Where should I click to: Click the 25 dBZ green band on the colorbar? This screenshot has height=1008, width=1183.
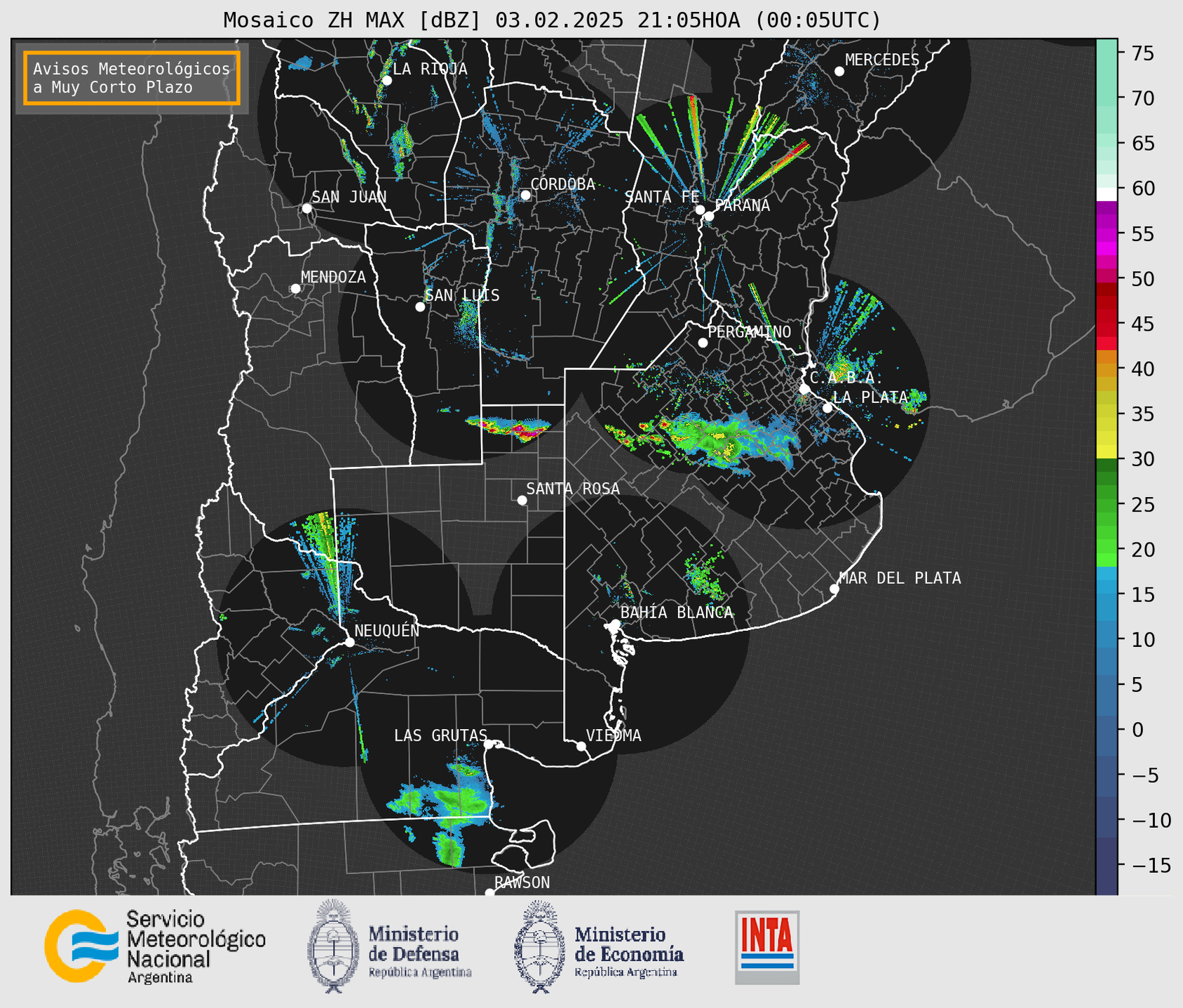click(1107, 505)
